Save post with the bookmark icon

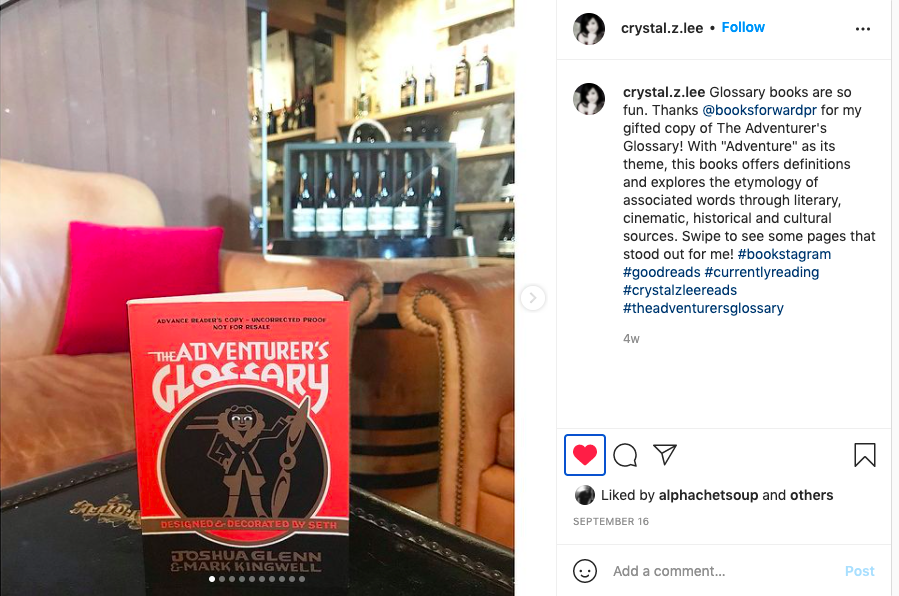click(865, 455)
